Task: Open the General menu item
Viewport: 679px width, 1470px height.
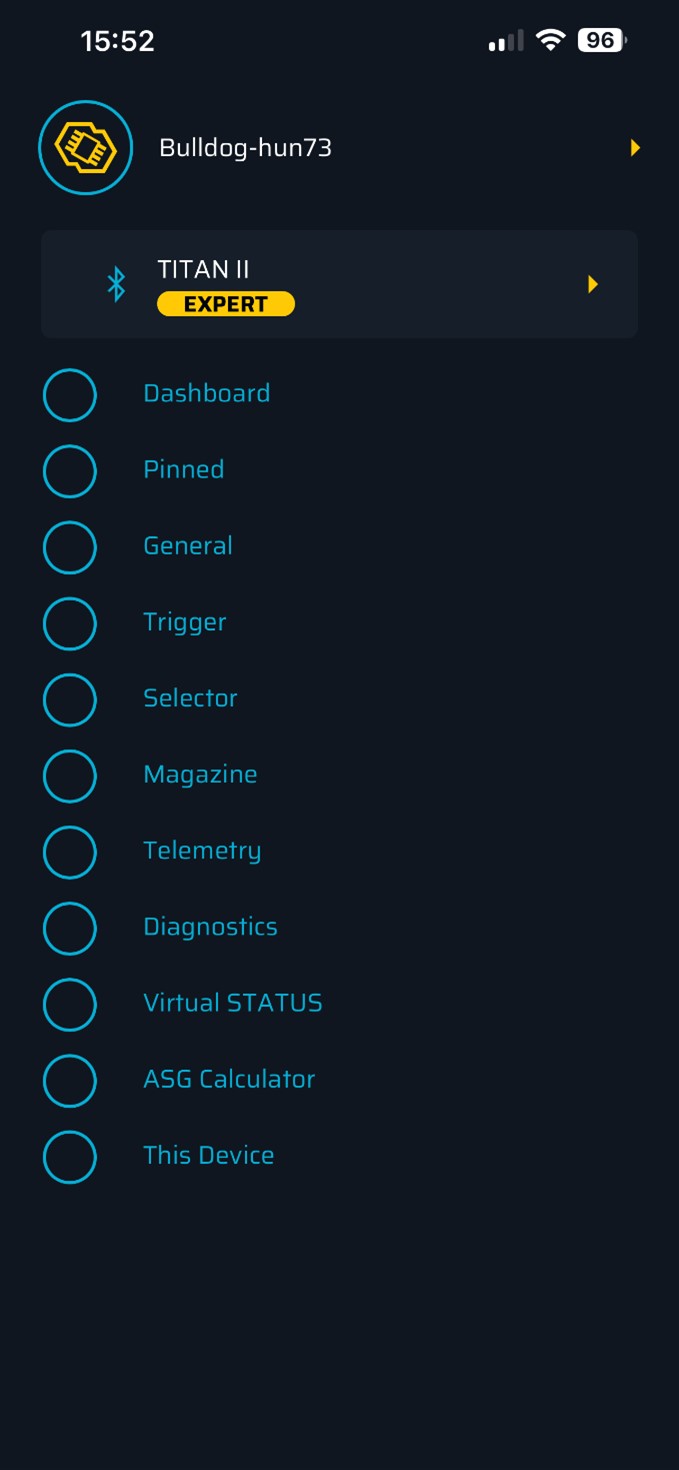Action: [x=188, y=546]
